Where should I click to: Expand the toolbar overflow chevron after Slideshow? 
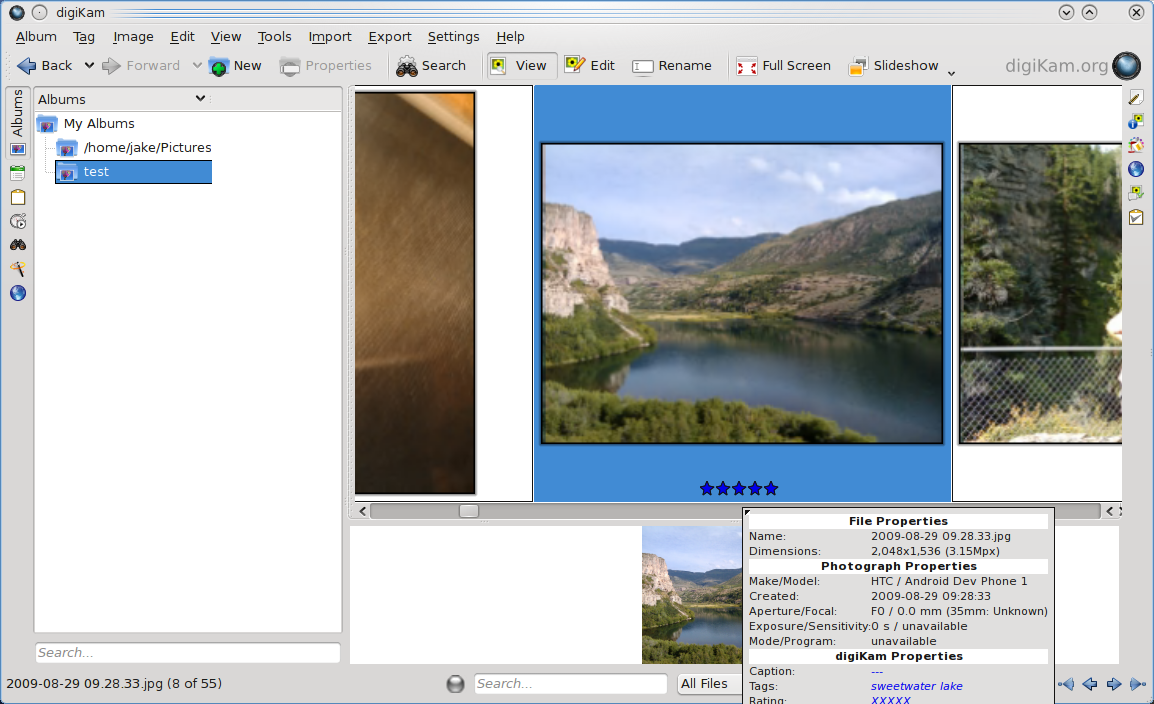point(951,73)
